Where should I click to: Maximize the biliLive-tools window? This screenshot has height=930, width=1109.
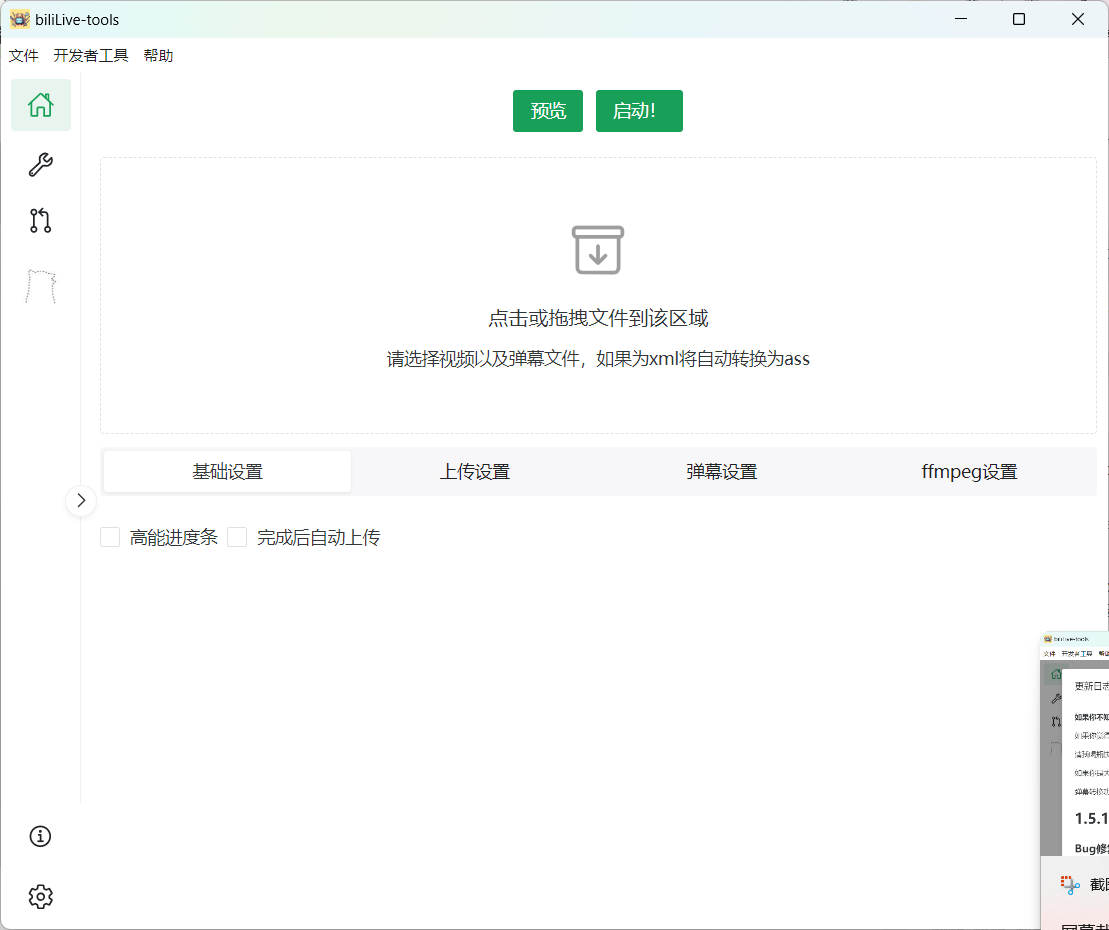[1018, 19]
